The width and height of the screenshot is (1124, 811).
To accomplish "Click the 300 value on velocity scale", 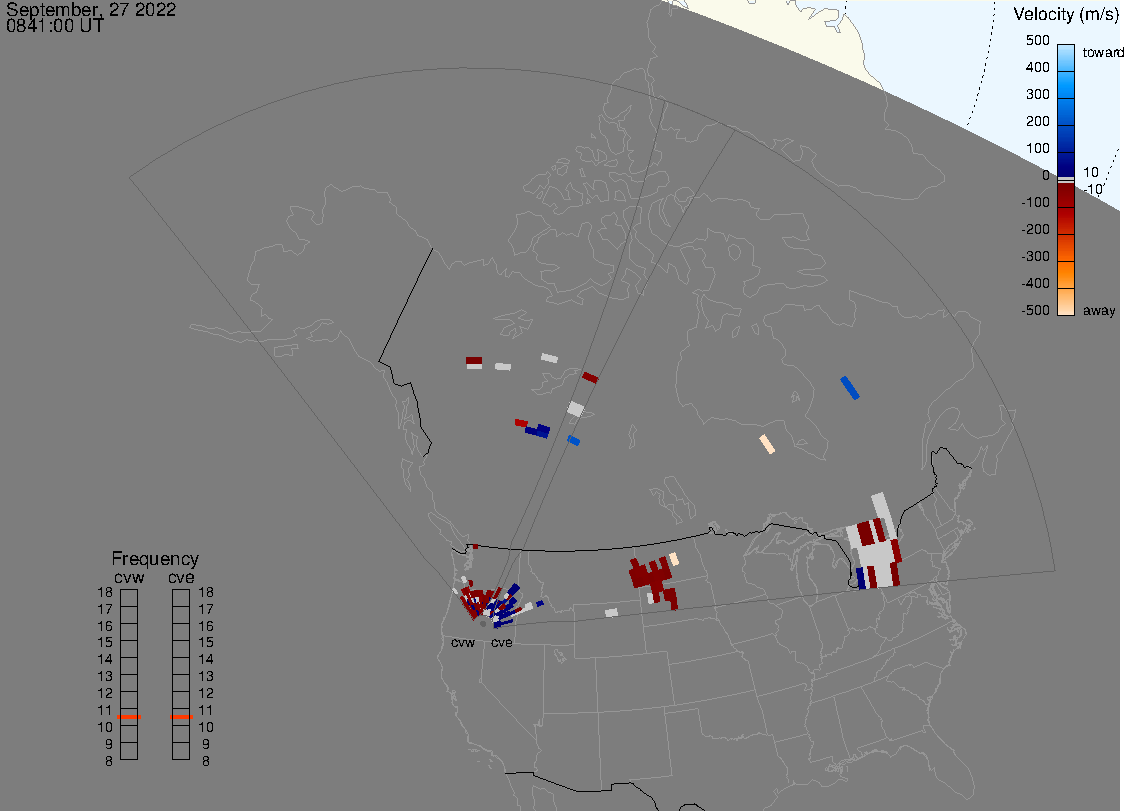I will (x=1037, y=94).
